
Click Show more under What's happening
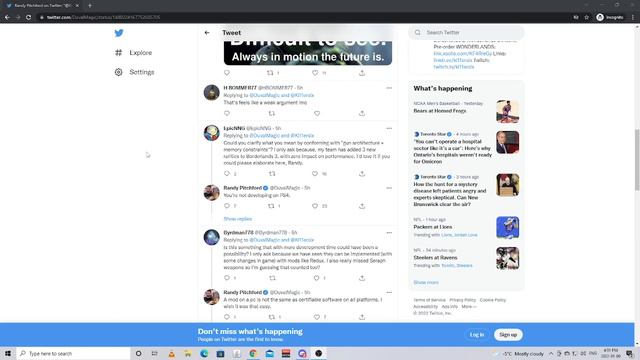[426, 282]
